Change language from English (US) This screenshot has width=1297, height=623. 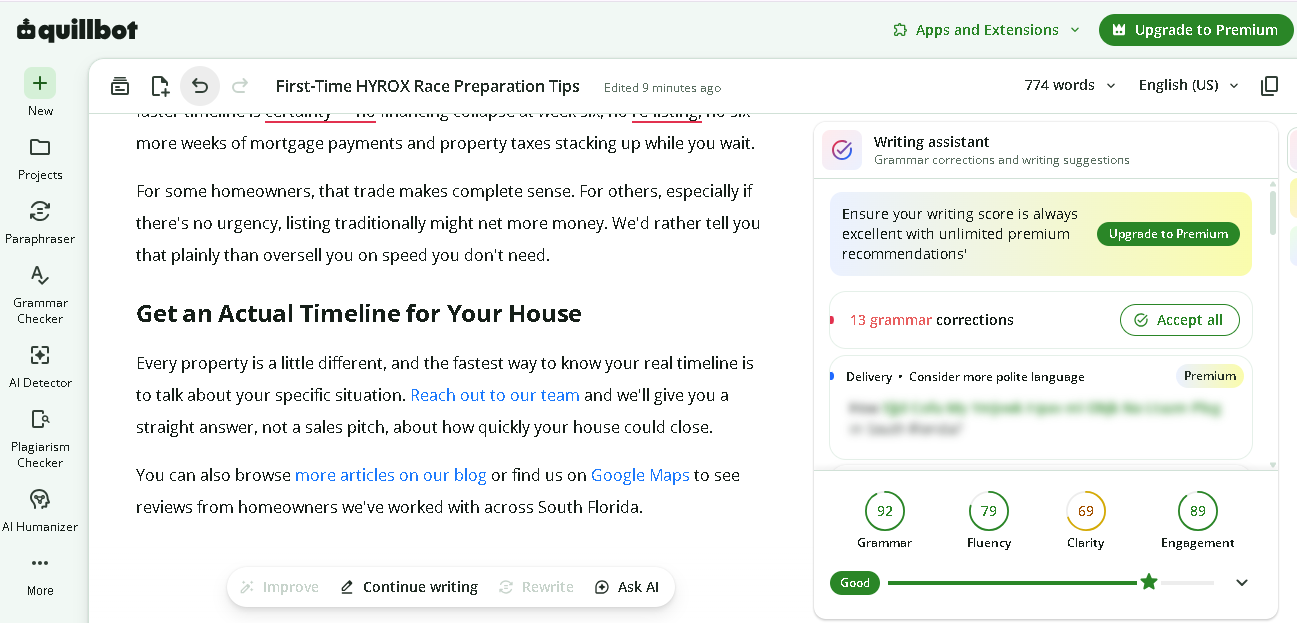1189,85
